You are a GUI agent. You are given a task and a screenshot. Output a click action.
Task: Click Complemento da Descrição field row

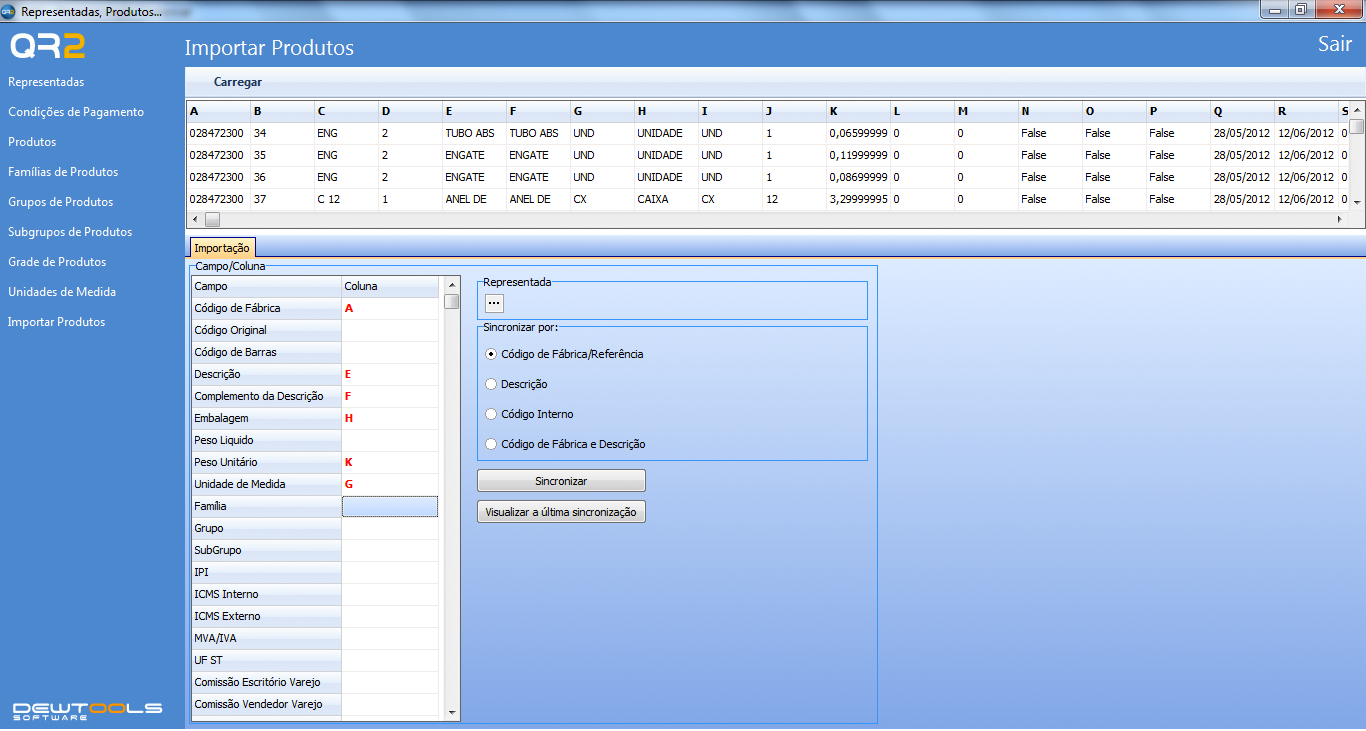(x=266, y=396)
